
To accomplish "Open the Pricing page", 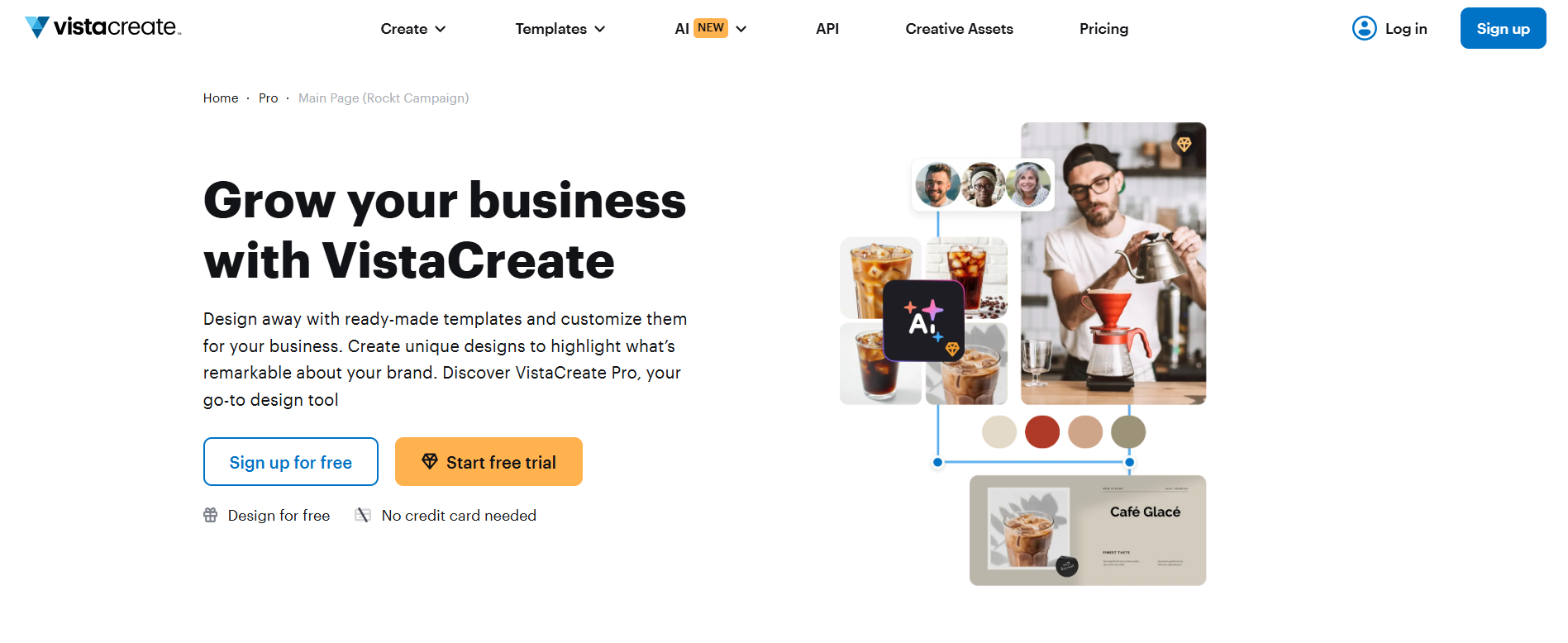I will pyautogui.click(x=1103, y=29).
